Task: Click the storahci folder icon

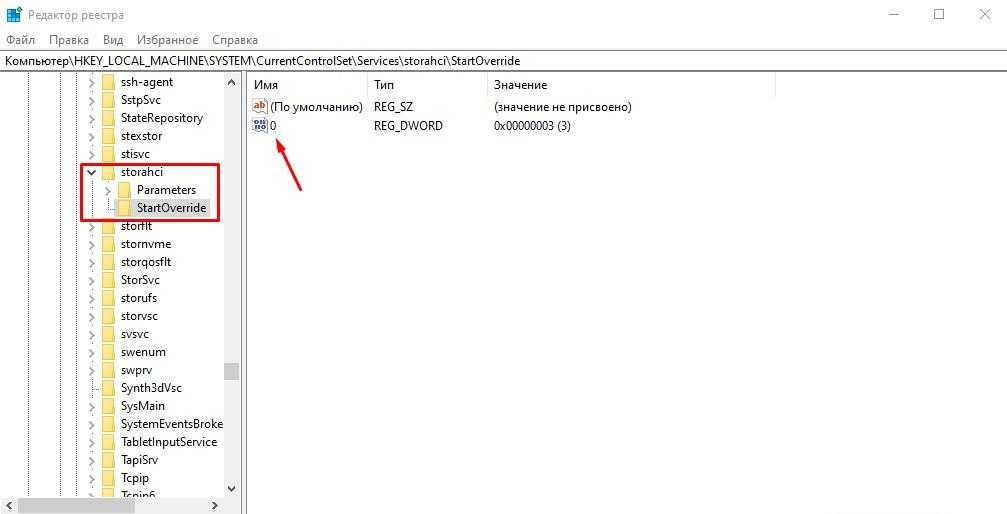Action: 109,172
